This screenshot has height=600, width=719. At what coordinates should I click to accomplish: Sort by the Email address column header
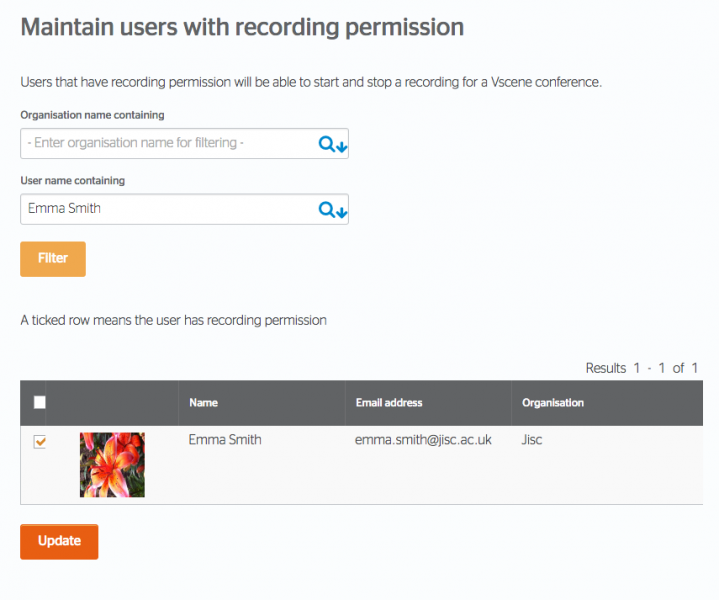(389, 403)
